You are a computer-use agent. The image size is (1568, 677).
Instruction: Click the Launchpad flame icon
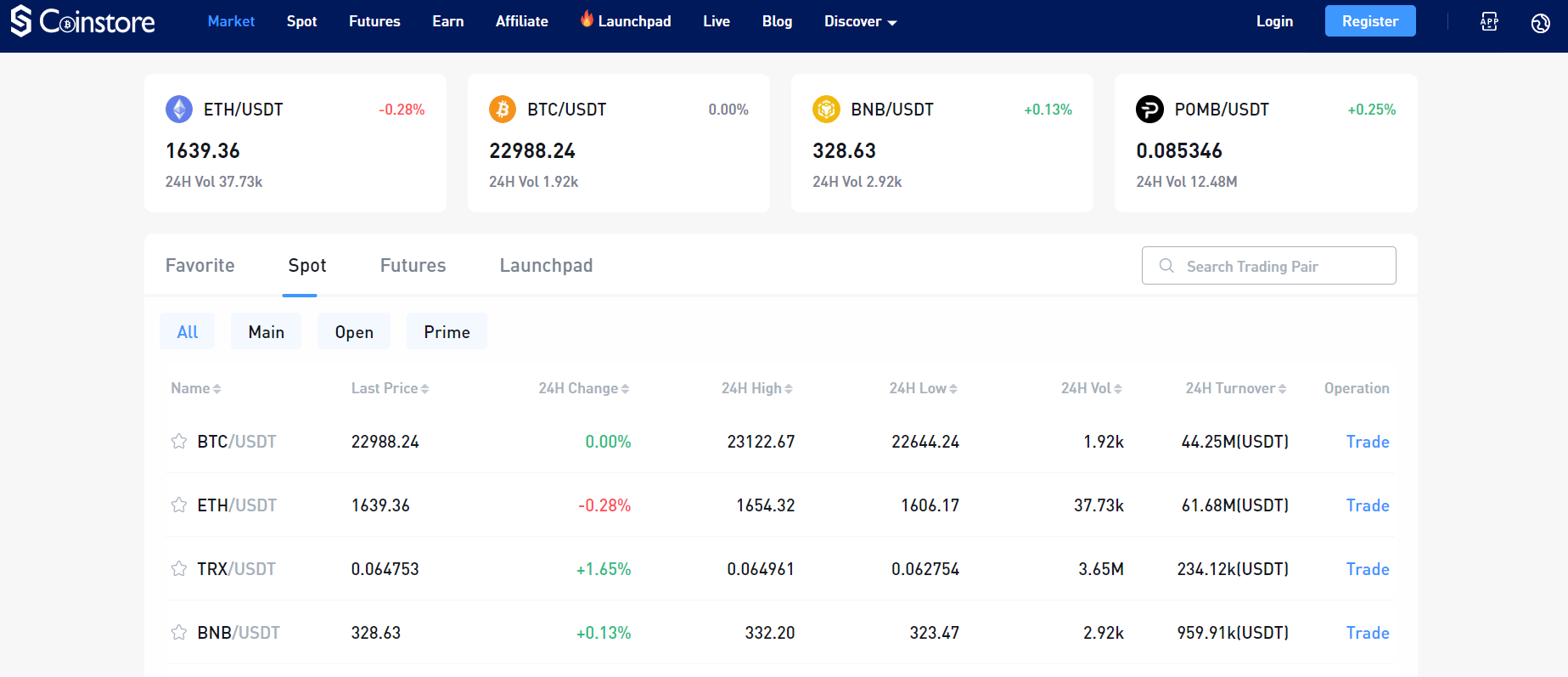(x=587, y=19)
